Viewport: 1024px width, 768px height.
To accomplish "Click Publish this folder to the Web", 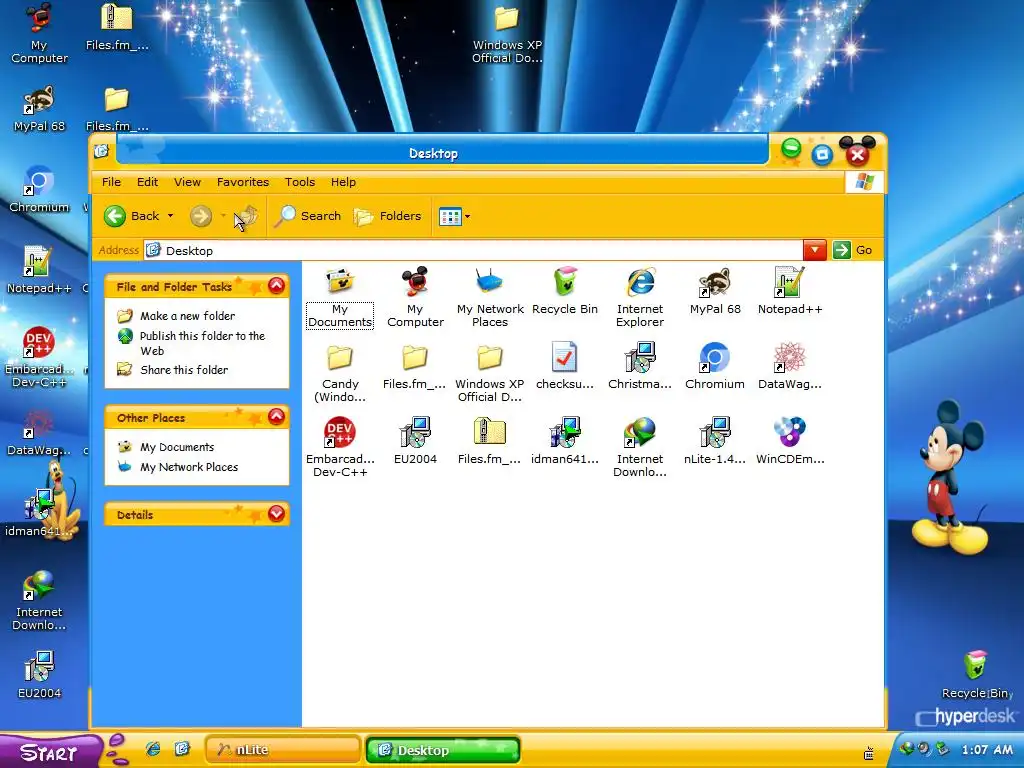I will click(x=202, y=343).
